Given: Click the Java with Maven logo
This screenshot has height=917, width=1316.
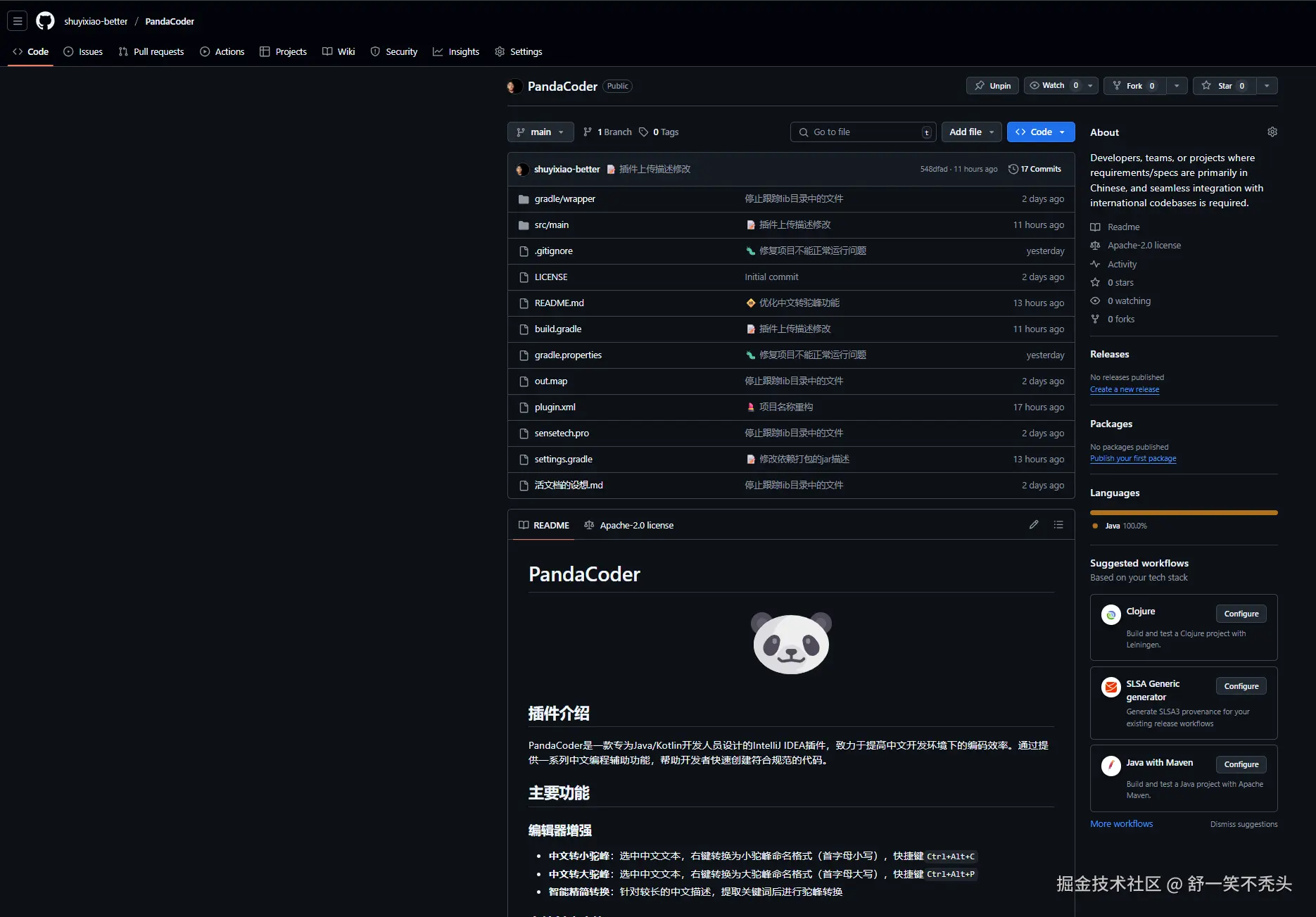Looking at the screenshot, I should [1111, 766].
